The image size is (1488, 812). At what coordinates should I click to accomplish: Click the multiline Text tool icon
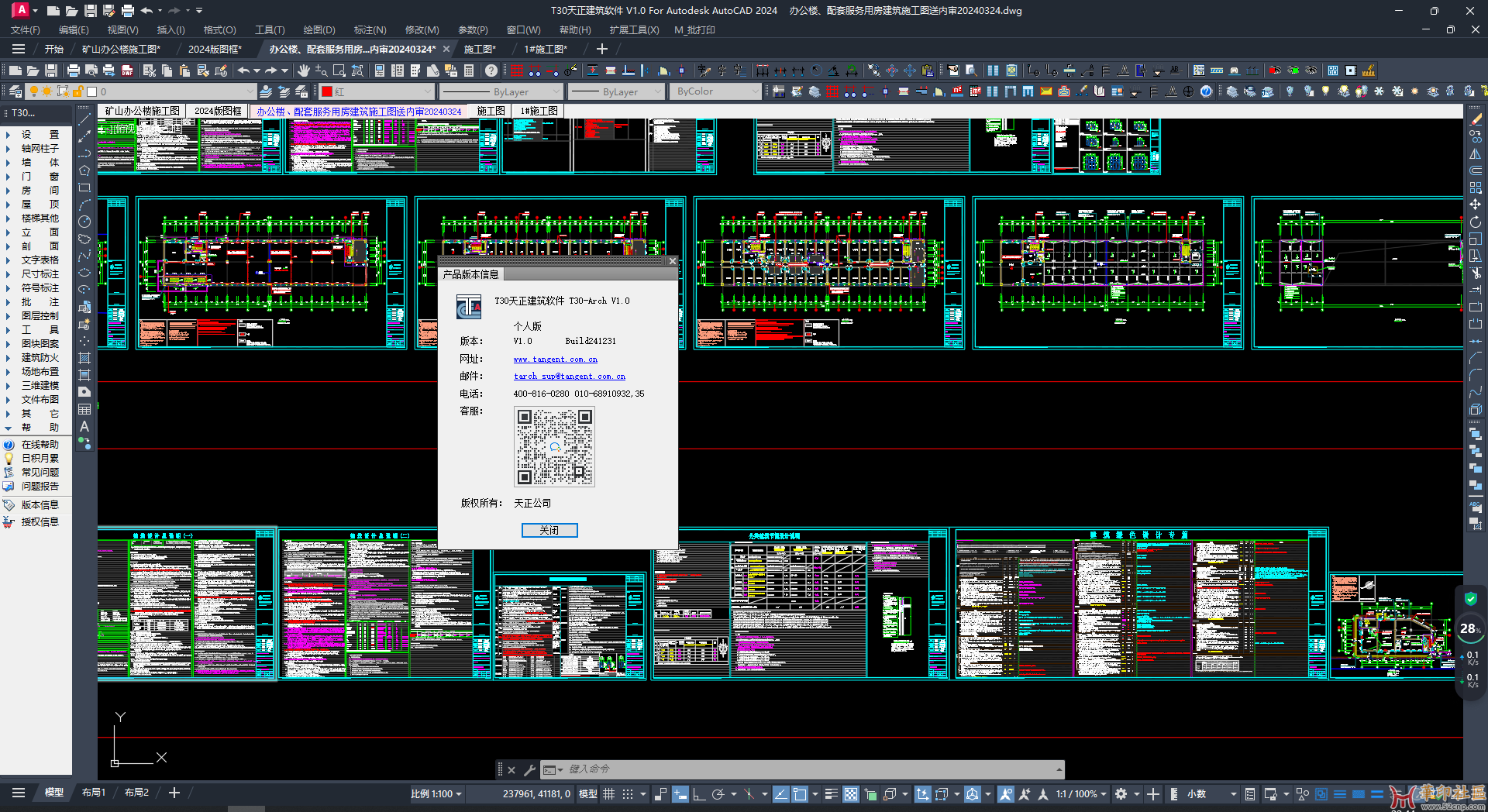click(84, 426)
